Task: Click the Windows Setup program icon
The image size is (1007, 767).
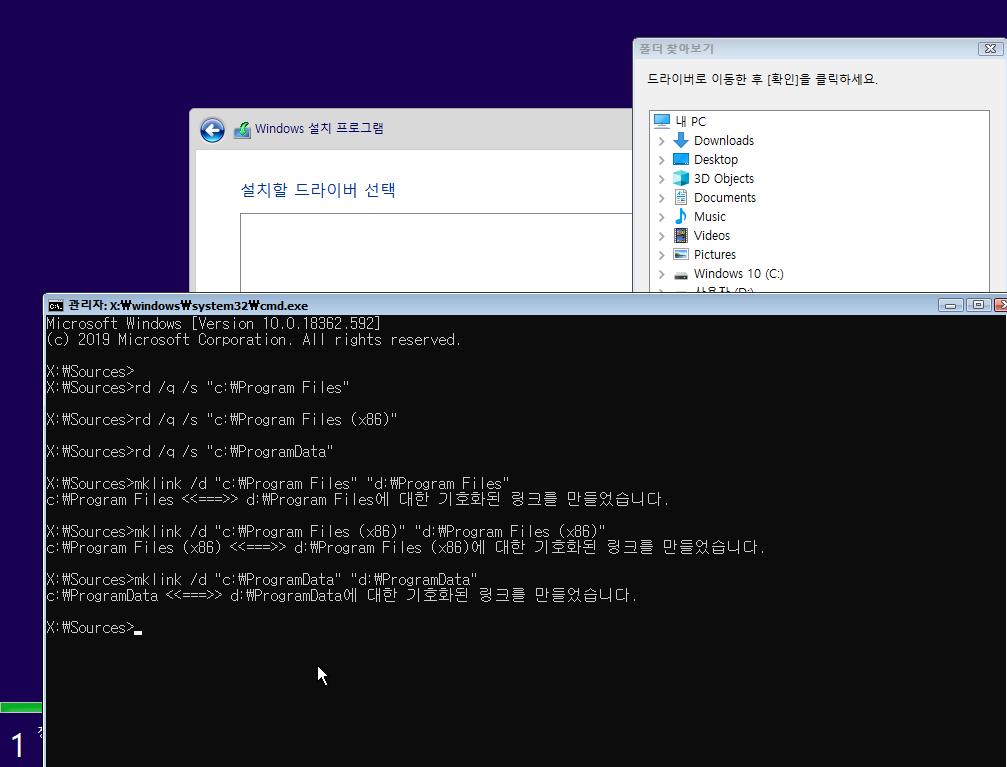Action: pos(242,130)
